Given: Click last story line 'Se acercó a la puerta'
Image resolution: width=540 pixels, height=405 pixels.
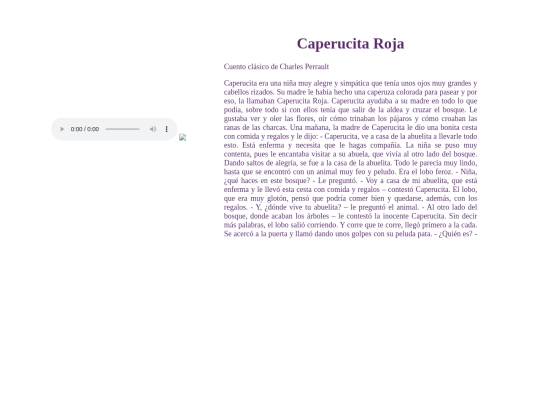Looking at the screenshot, I should (351, 234).
